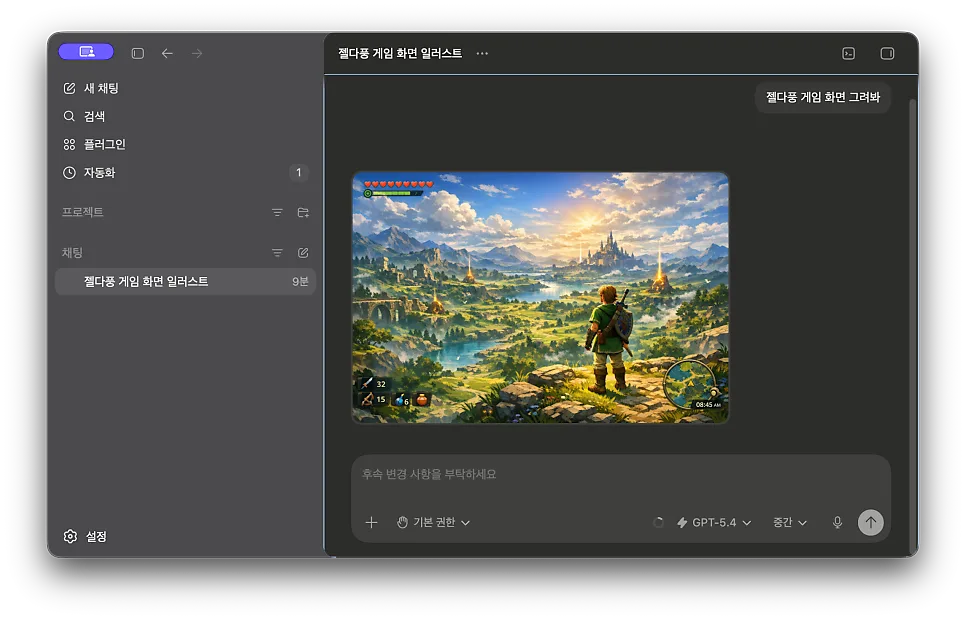Click user message 젤다풍 게임 화면 그려봐
The image size is (966, 620).
(x=823, y=97)
